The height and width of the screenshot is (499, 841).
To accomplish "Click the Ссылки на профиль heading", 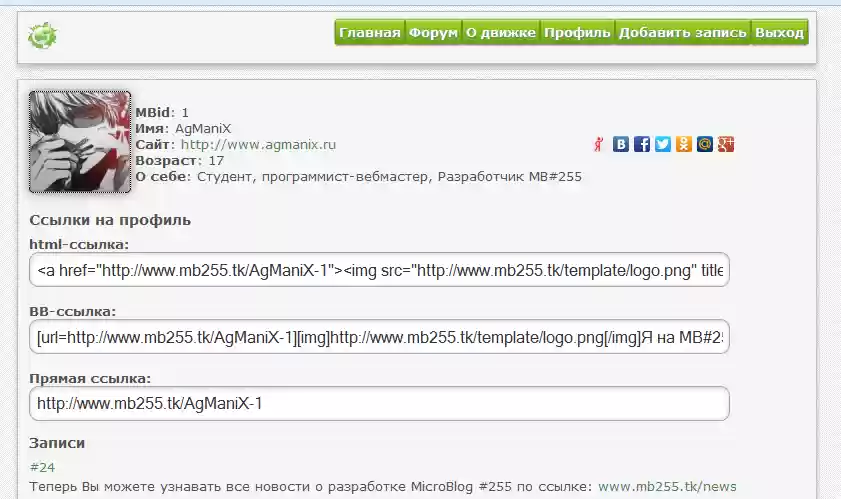I will pos(110,220).
